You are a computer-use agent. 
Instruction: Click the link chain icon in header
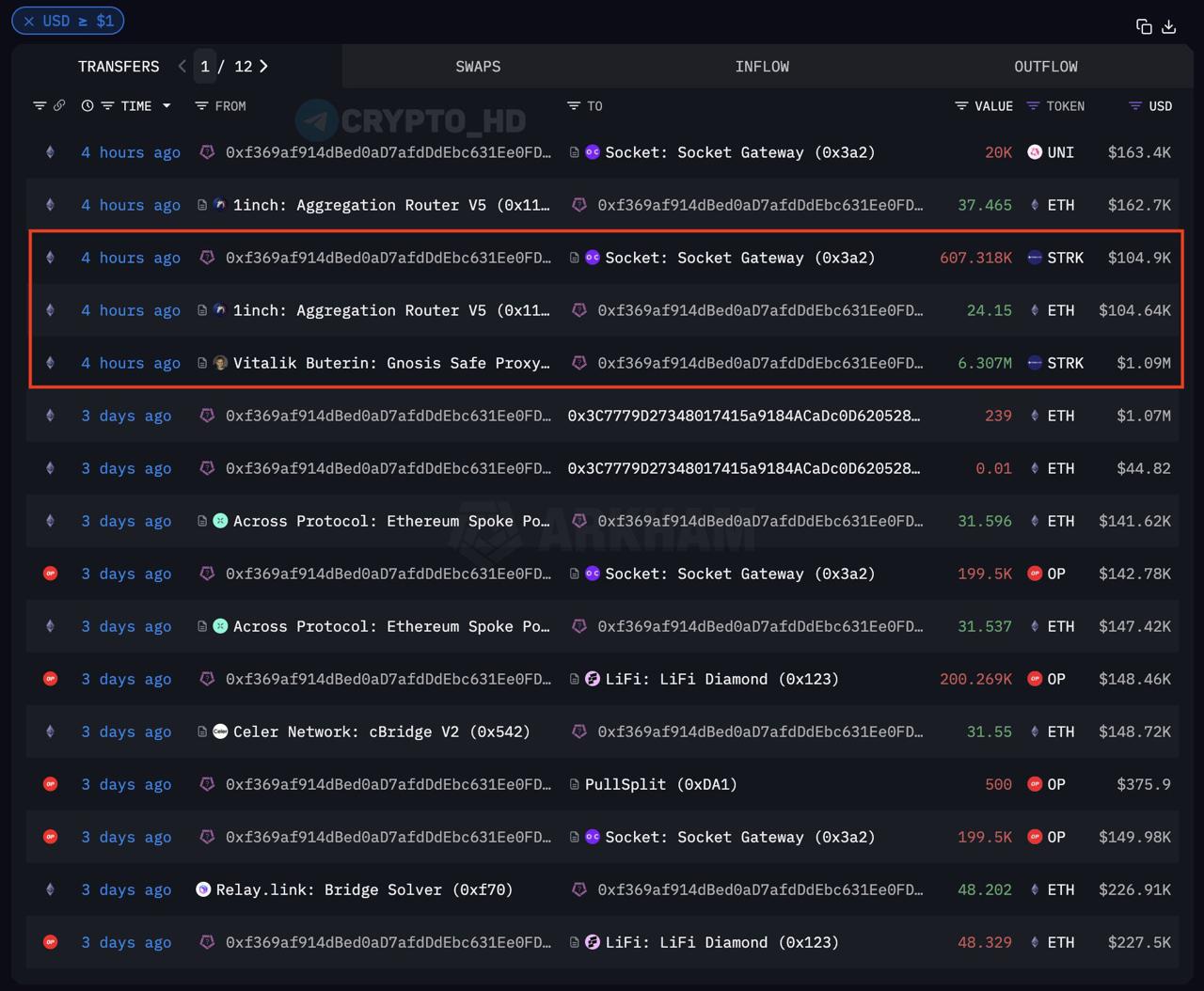click(x=59, y=106)
